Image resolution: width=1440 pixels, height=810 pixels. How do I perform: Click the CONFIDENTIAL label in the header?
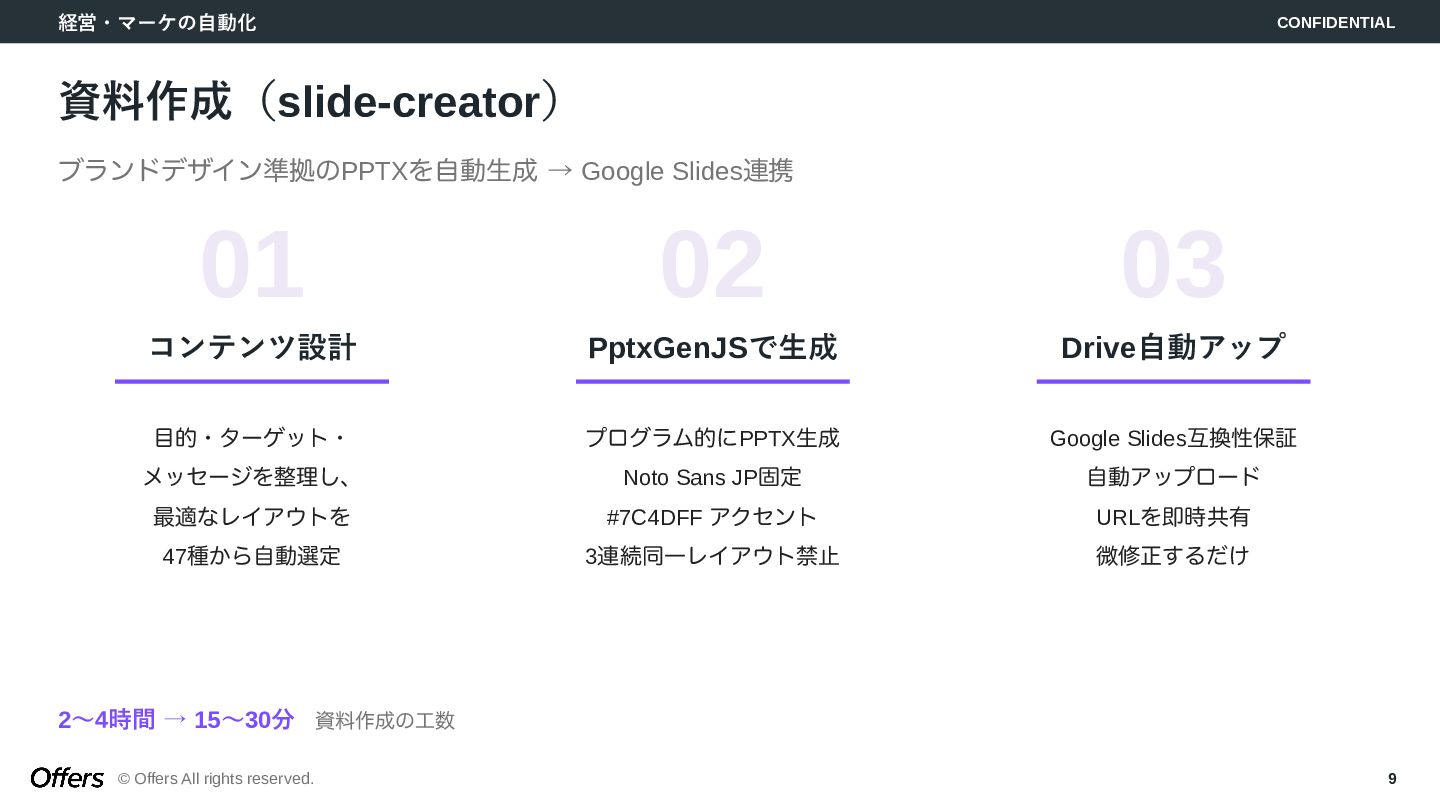coord(1336,22)
